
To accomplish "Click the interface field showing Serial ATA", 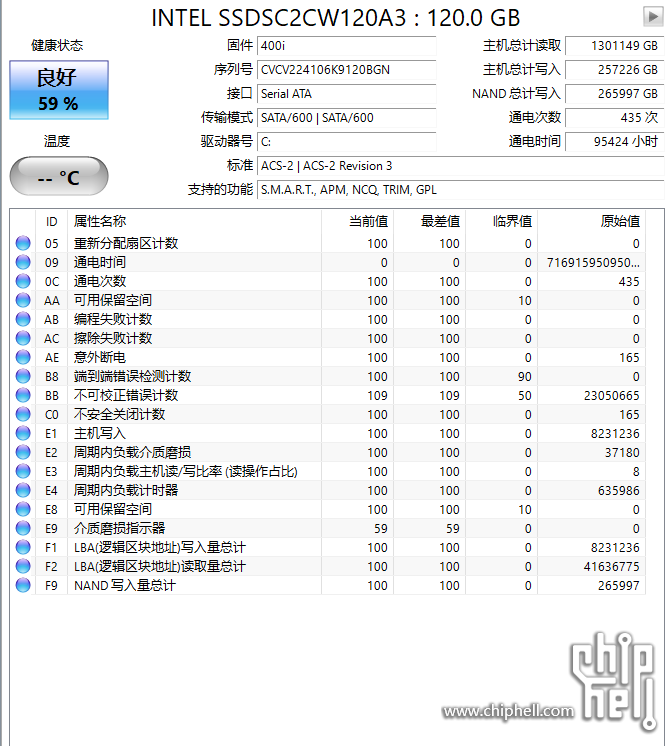I will click(346, 94).
